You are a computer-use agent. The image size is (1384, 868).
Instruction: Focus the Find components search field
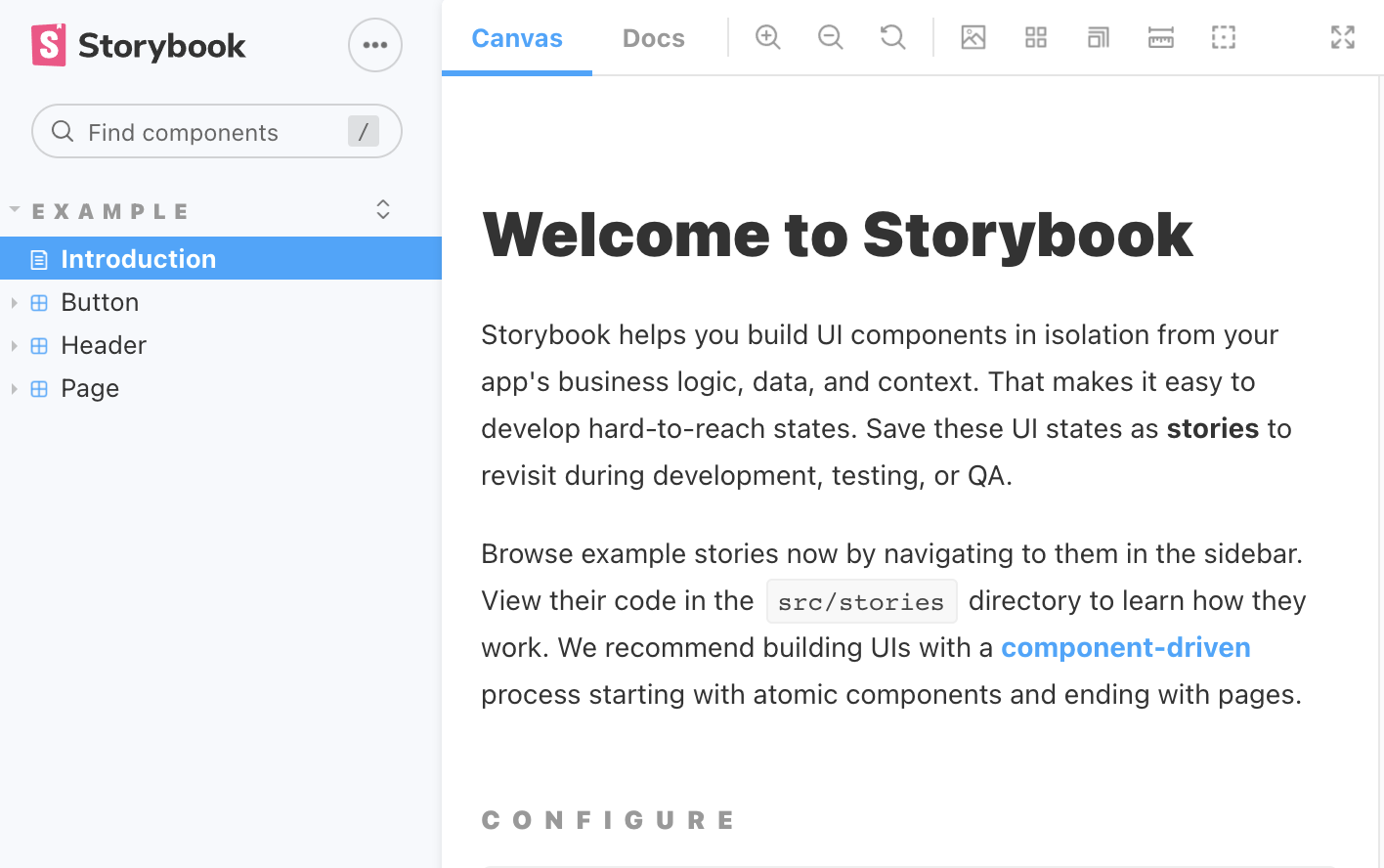[x=217, y=131]
